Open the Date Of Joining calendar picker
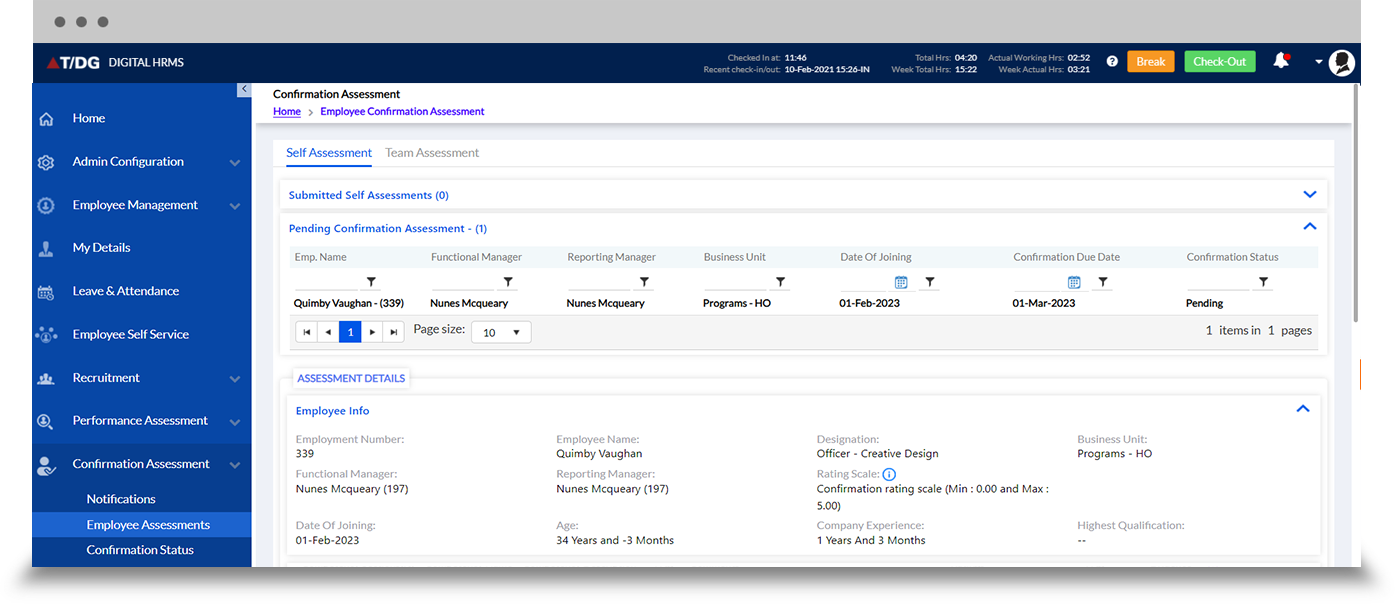This screenshot has width=1395, height=604. 900,283
